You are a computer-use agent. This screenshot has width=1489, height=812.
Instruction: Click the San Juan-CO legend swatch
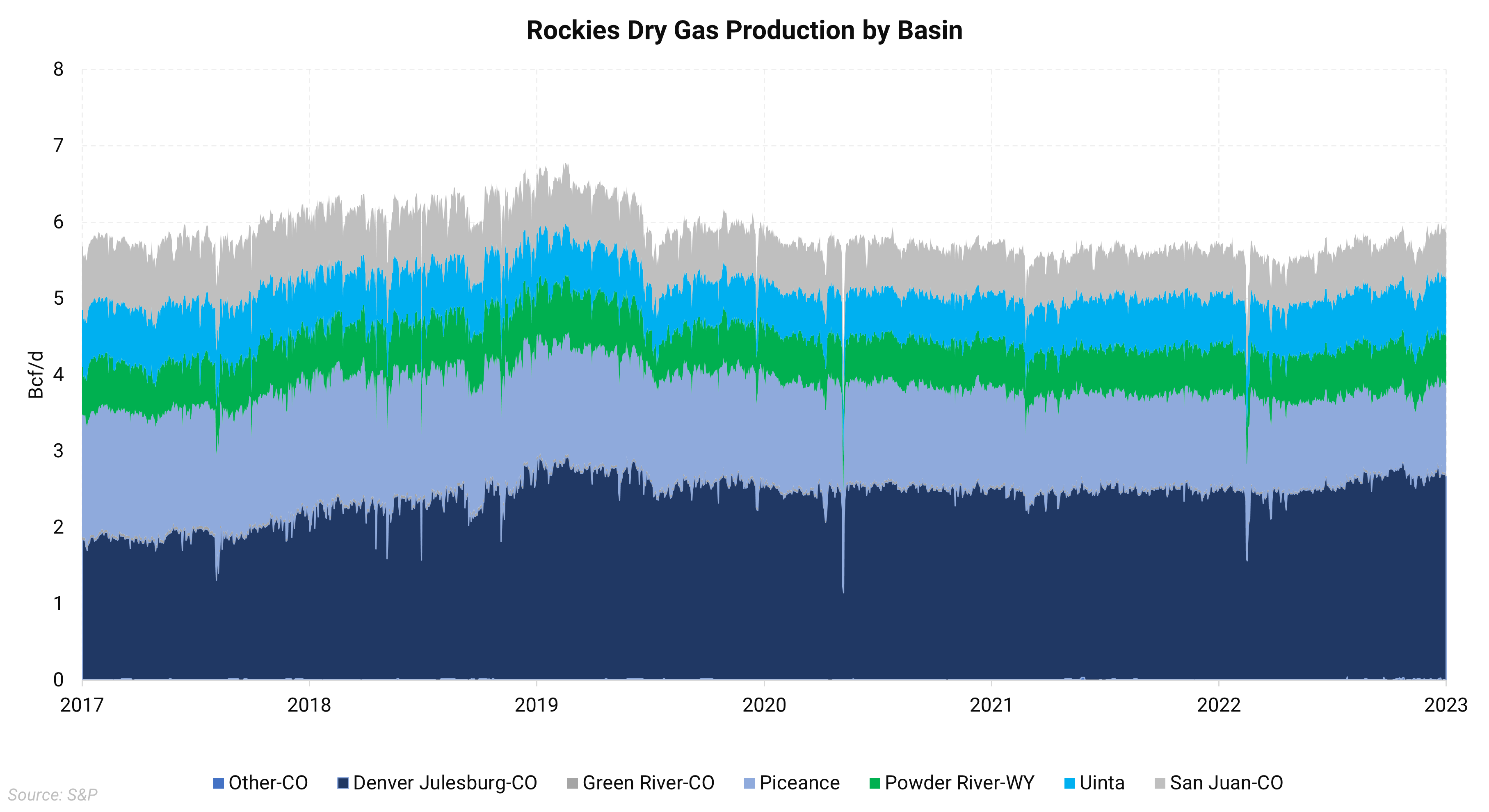(1160, 784)
